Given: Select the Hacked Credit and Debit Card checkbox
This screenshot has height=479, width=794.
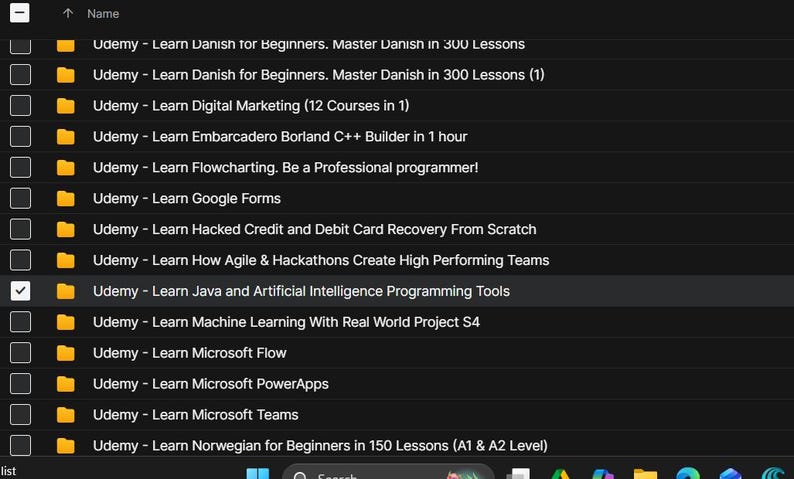Looking at the screenshot, I should click(20, 229).
